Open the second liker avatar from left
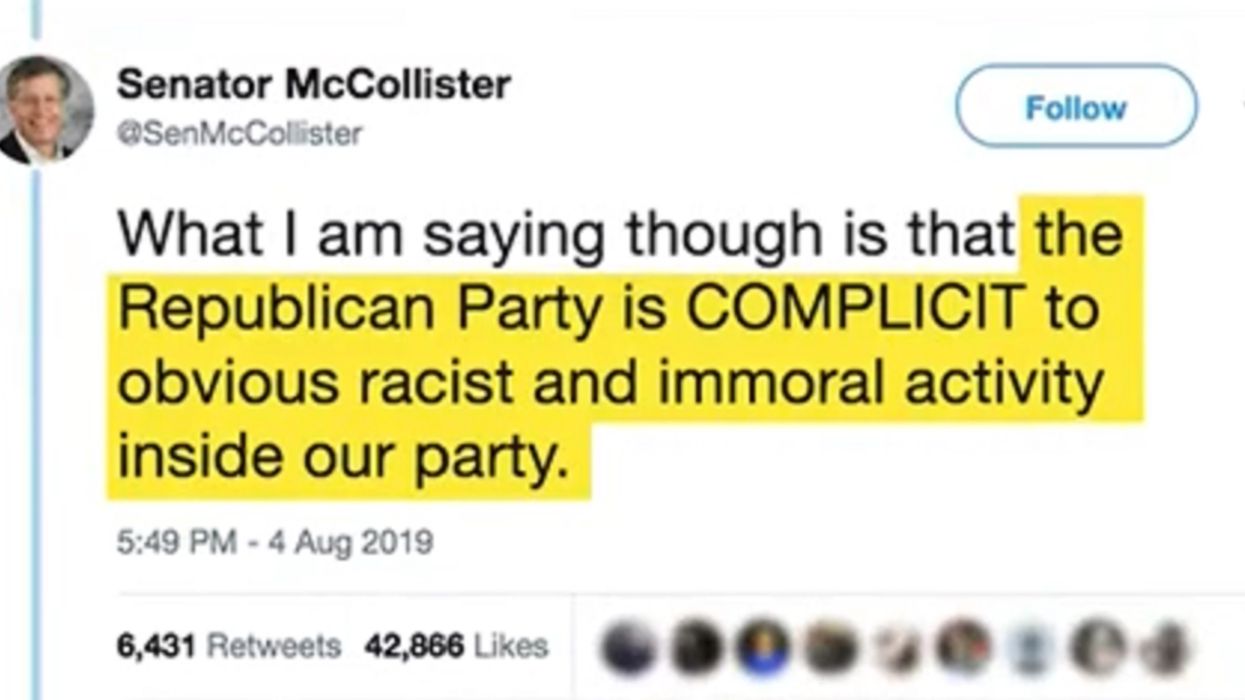This screenshot has height=700, width=1245. click(x=697, y=649)
